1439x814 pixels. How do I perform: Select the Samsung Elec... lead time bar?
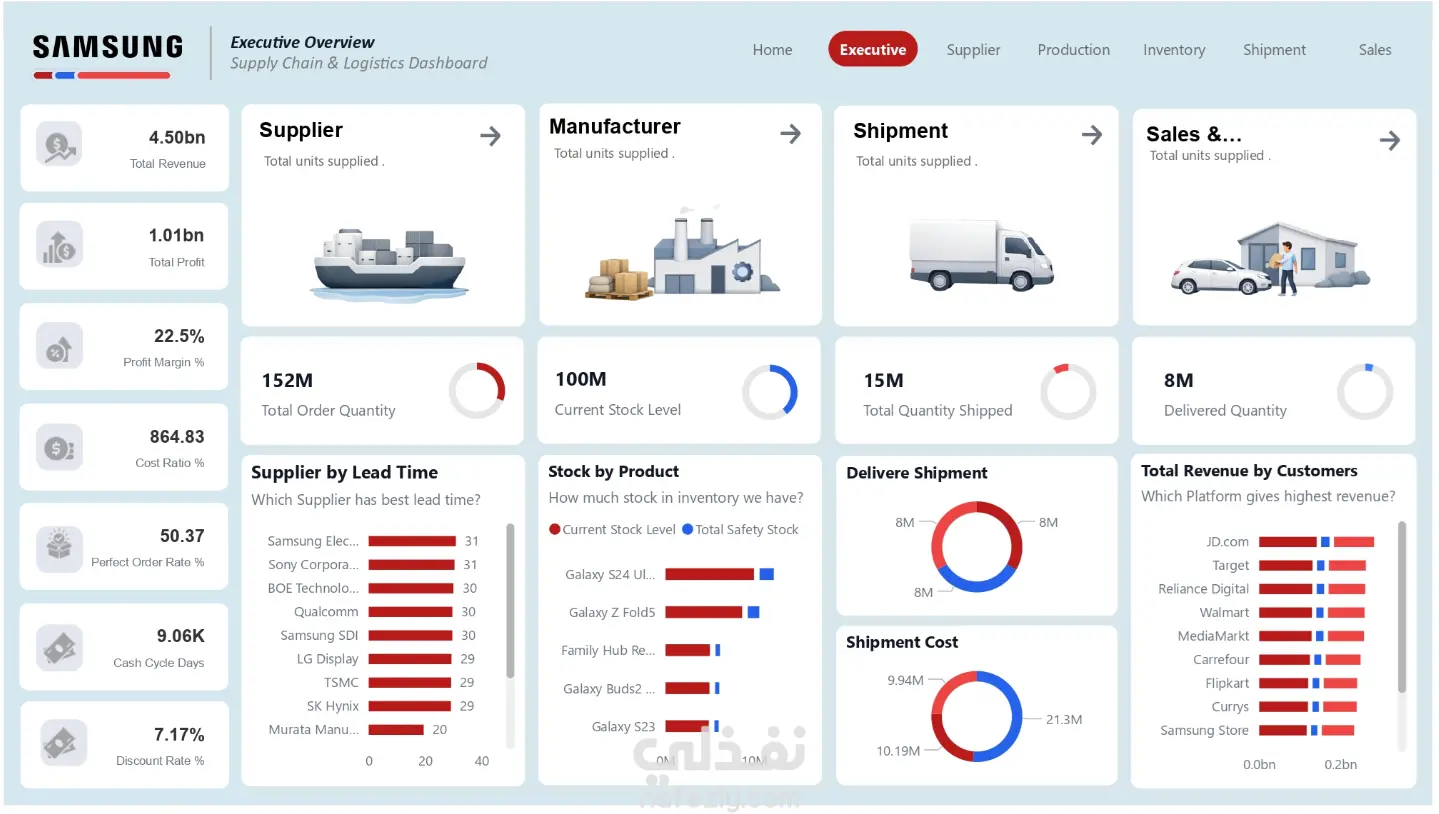click(412, 541)
